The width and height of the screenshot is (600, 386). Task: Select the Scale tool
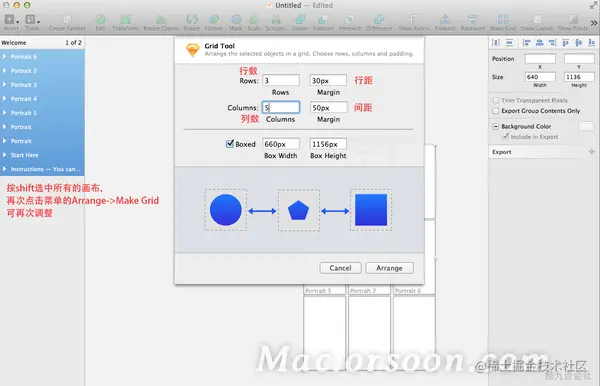(x=253, y=20)
